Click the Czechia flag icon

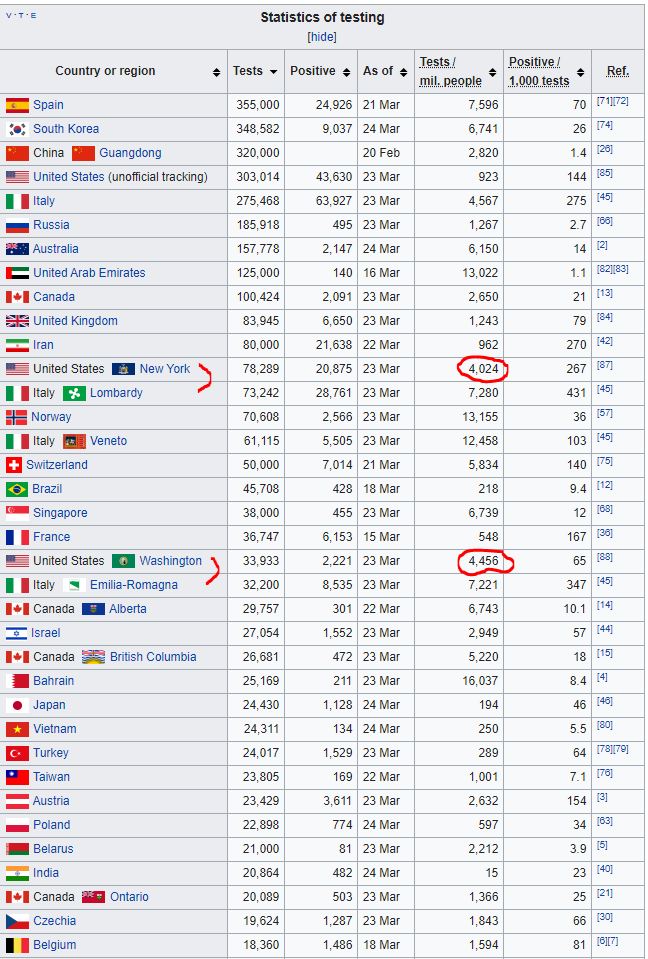pyautogui.click(x=17, y=921)
